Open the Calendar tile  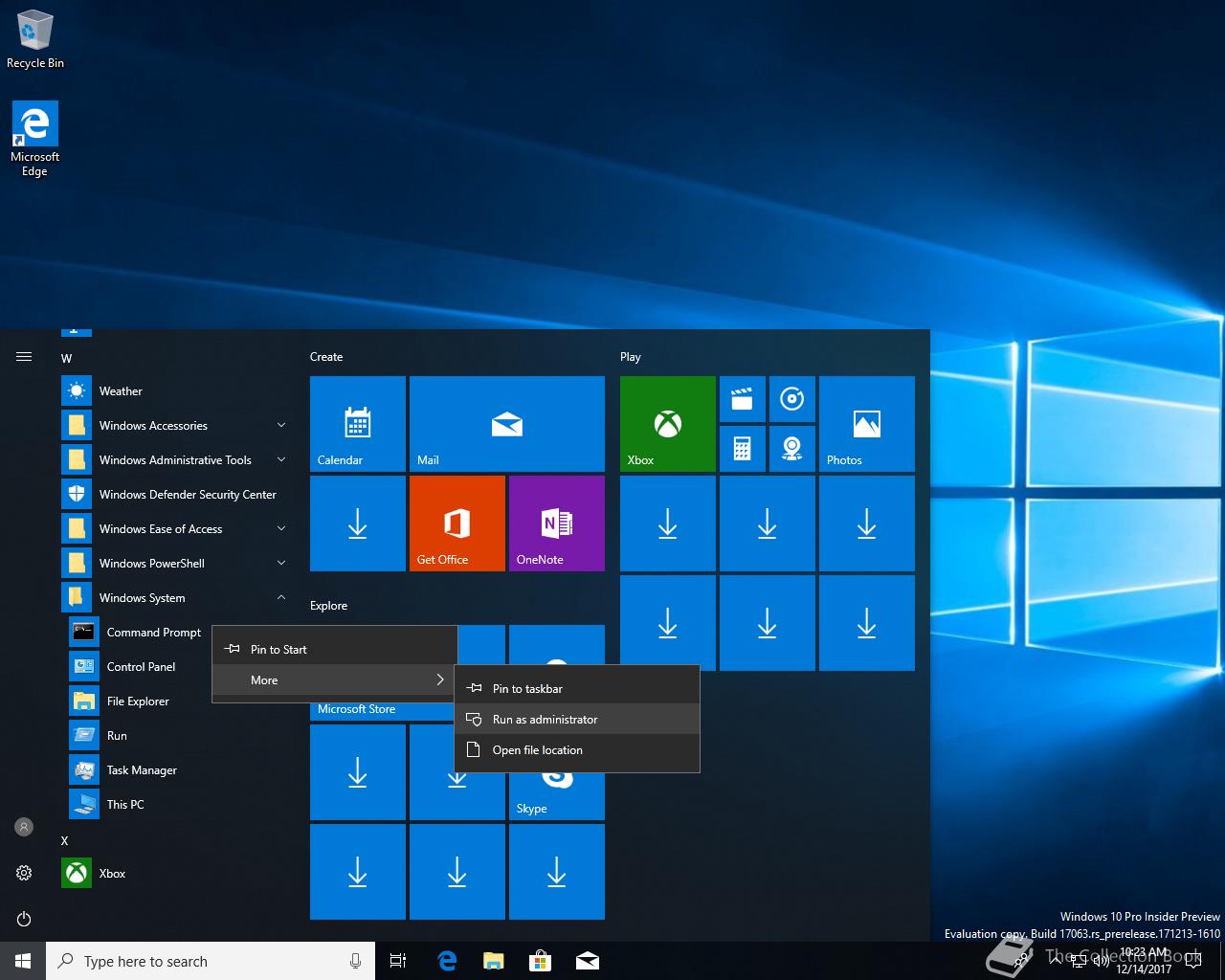(358, 424)
